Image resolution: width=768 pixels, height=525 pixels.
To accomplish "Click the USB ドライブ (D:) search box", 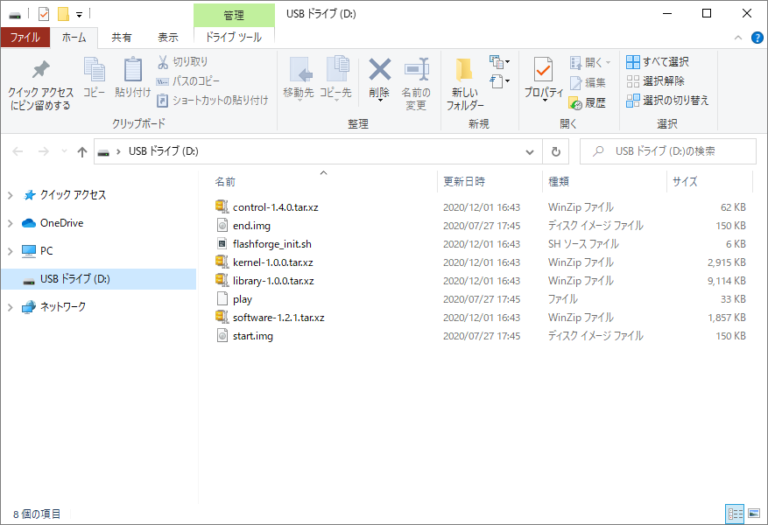I will [668, 151].
